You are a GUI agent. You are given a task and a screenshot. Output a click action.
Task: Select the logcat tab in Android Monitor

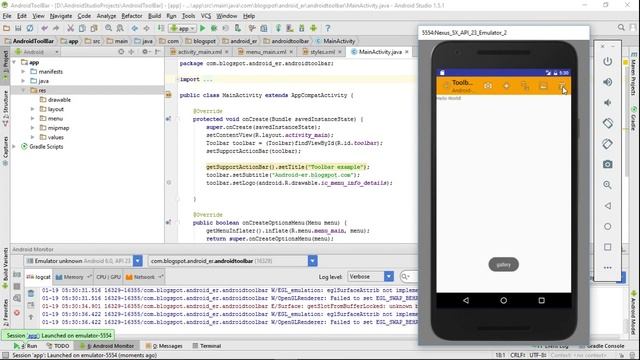pos(38,277)
